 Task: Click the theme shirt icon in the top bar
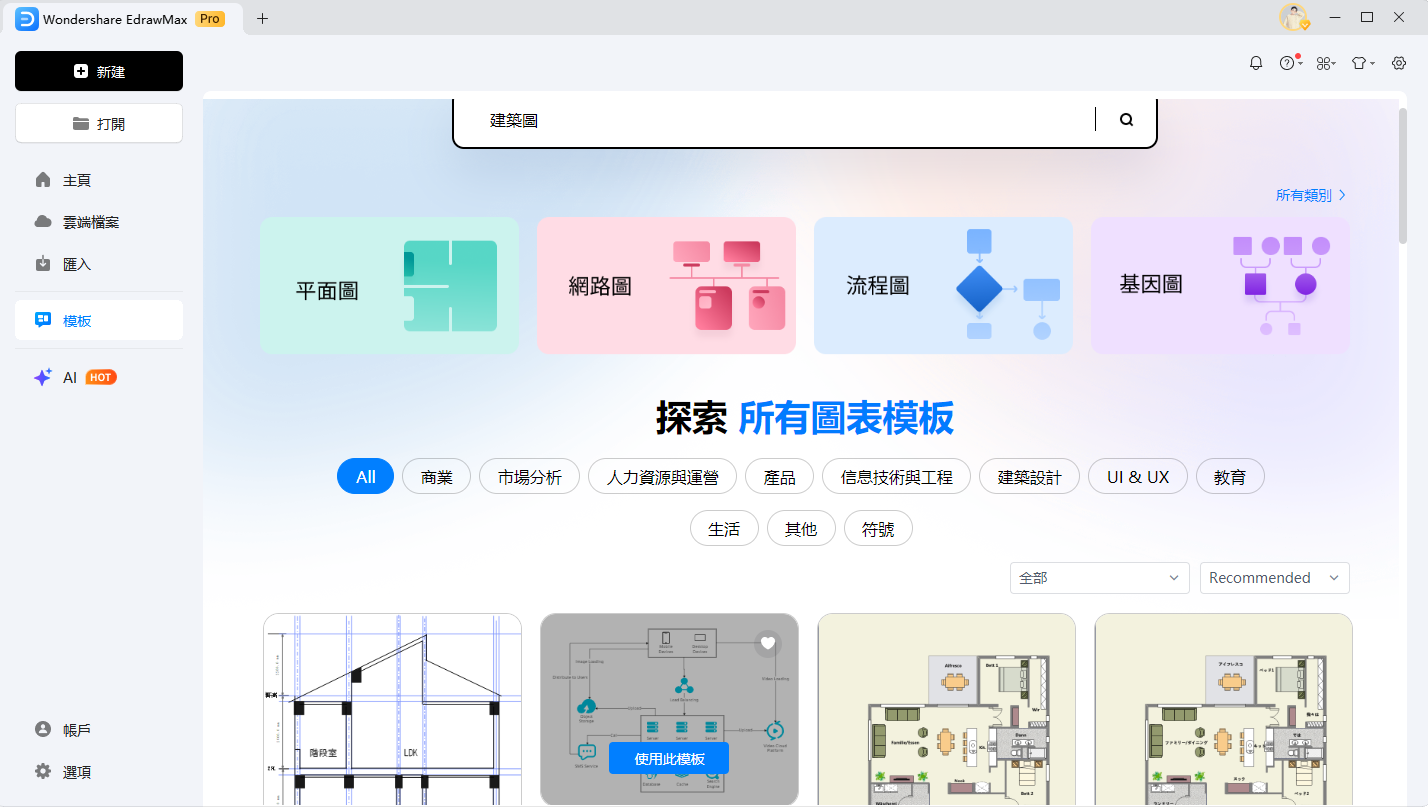[x=1360, y=62]
